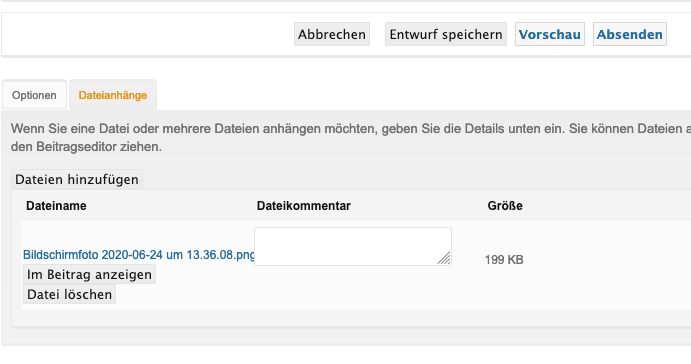Screen dimensions: 691x364
Task: Click the Abbrechen button
Action: 332,34
